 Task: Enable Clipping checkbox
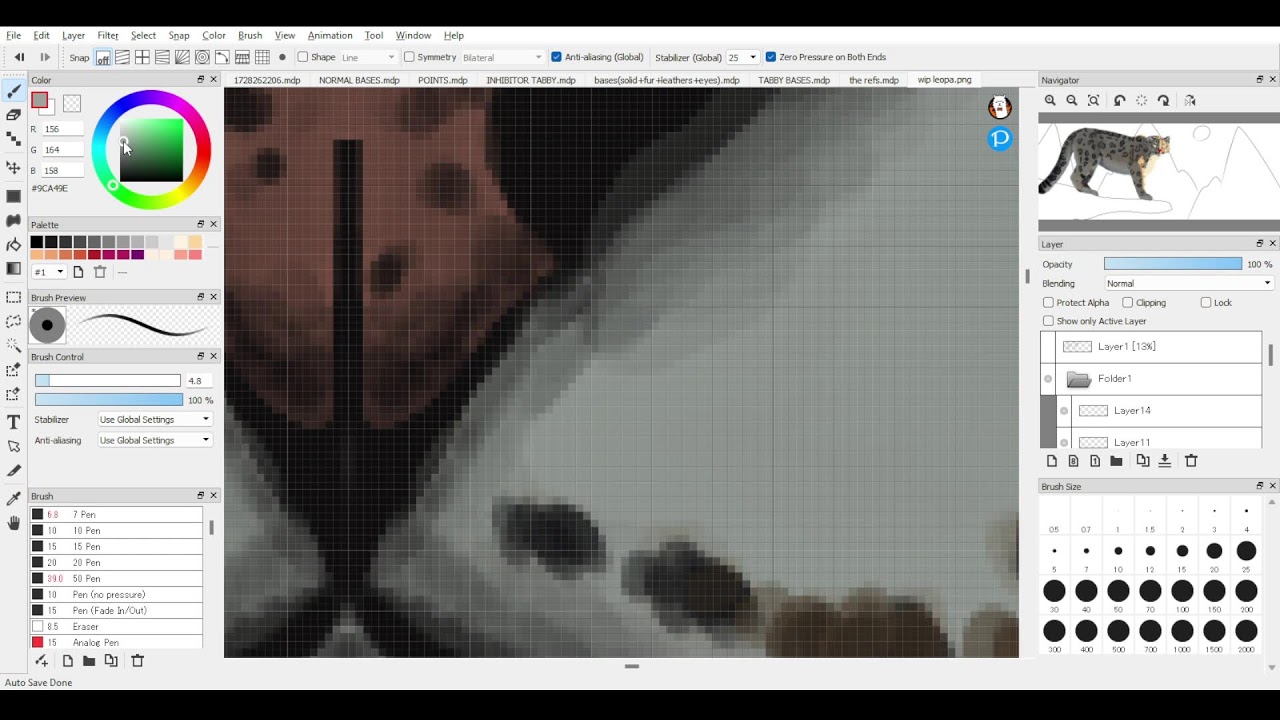tap(1127, 302)
